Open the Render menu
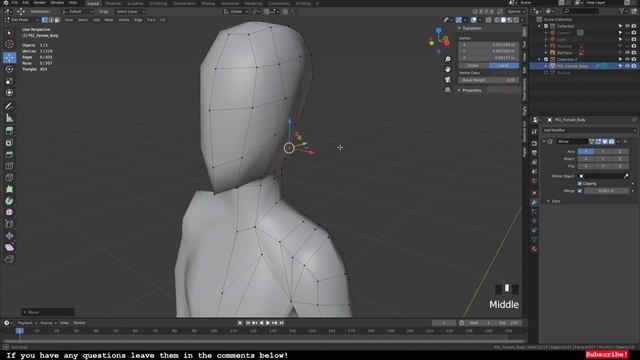Image resolution: width=640 pixels, height=360 pixels. 40,3
